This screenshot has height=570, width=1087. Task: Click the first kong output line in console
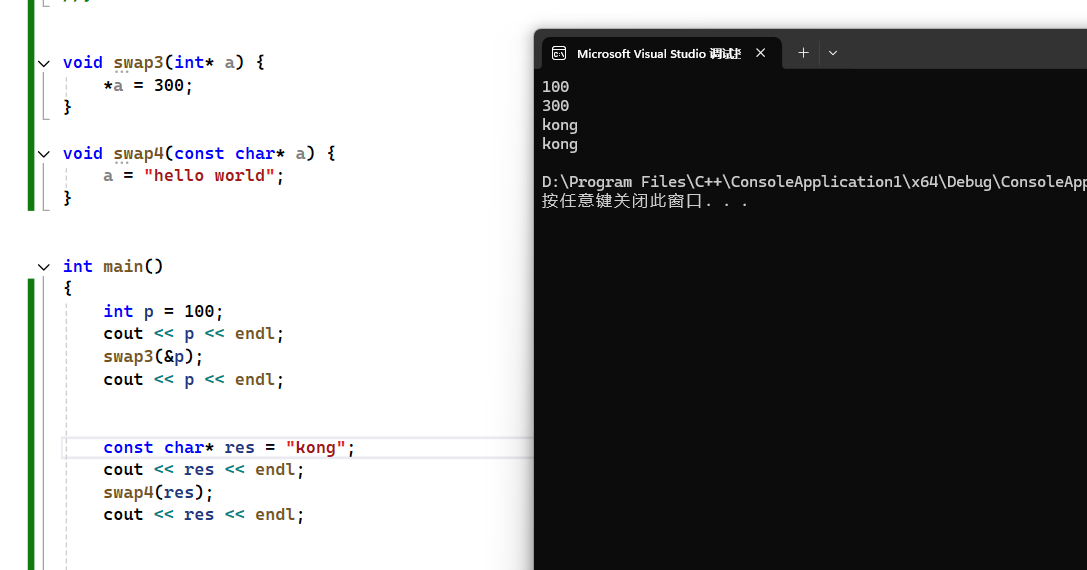coord(560,125)
